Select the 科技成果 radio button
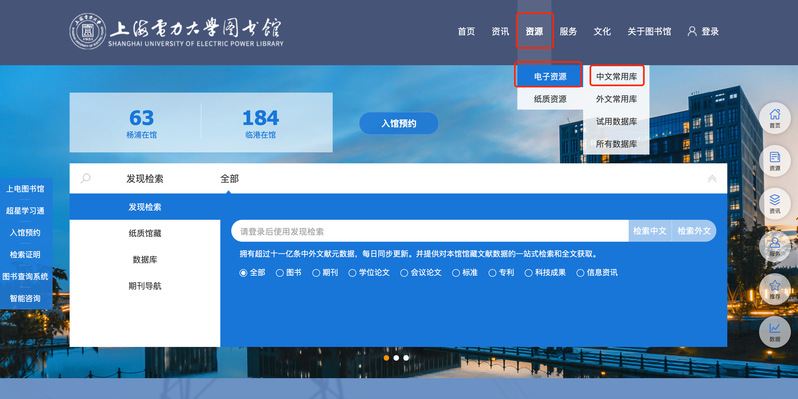This screenshot has width=798, height=399. coord(528,273)
